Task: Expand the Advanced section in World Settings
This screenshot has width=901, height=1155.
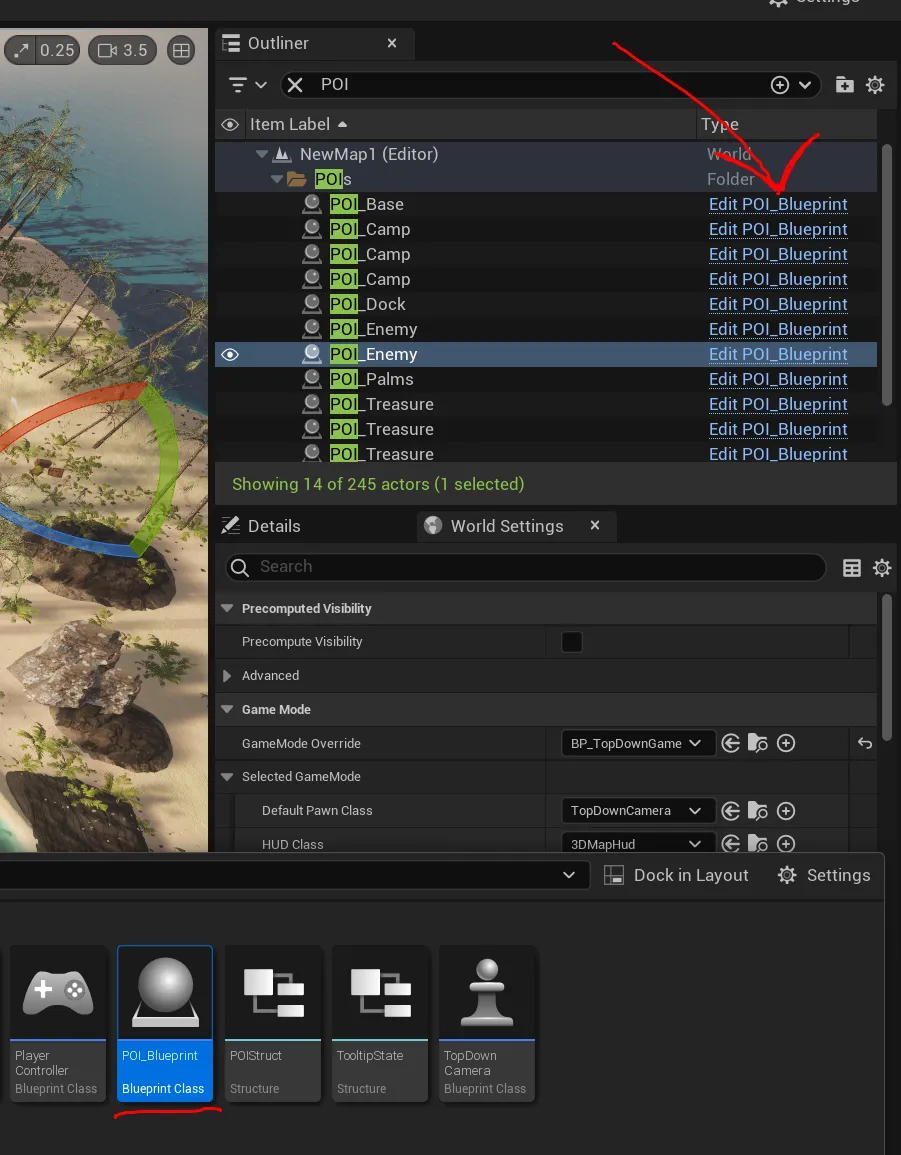Action: [227, 676]
